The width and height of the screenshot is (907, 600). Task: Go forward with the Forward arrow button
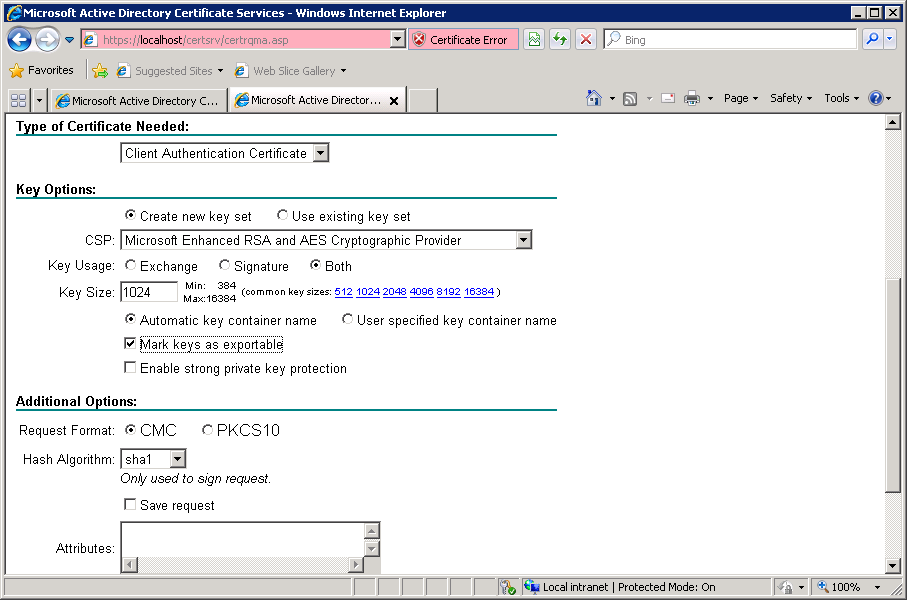47,40
